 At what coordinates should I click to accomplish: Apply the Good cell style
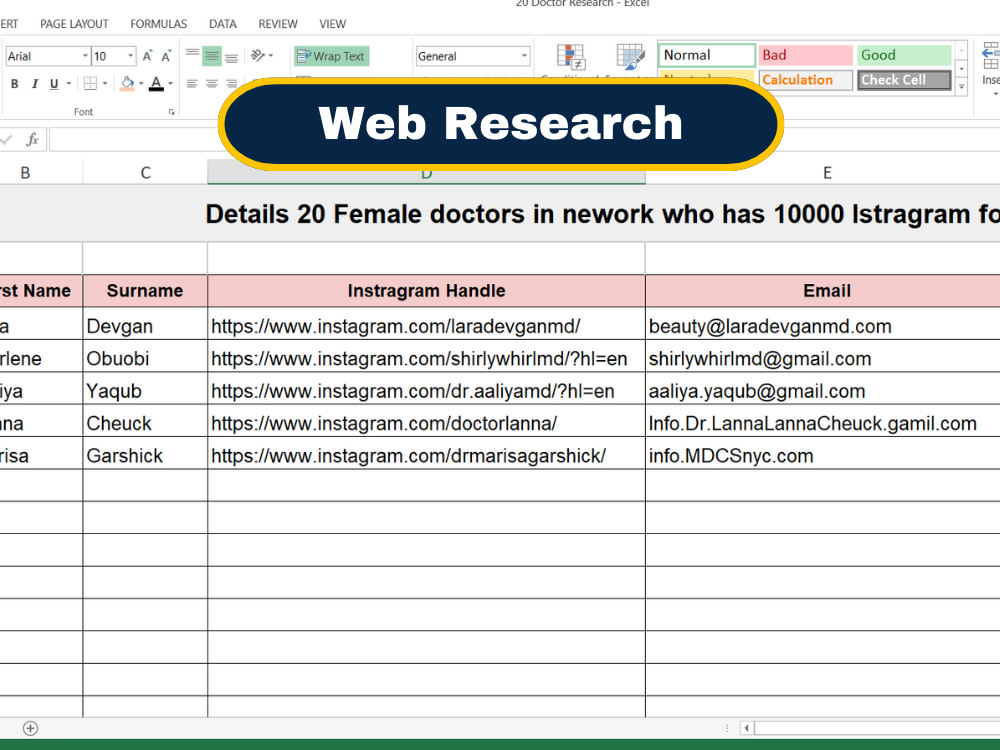904,55
